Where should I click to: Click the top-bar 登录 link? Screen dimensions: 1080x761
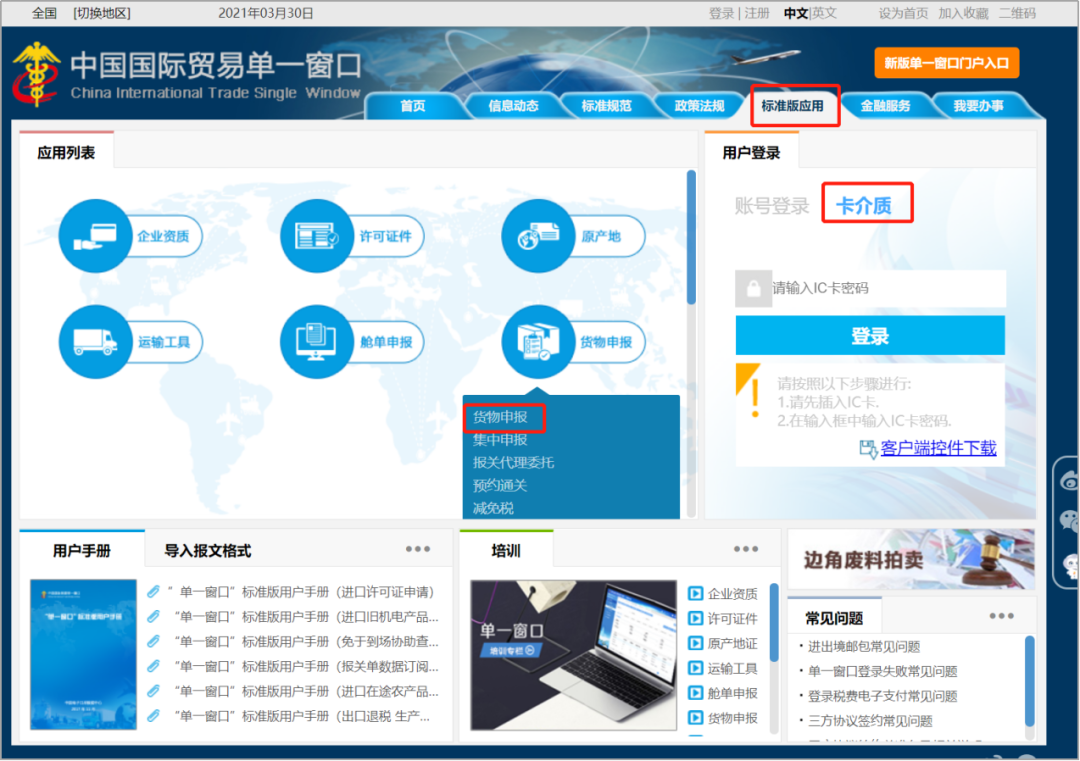[721, 13]
